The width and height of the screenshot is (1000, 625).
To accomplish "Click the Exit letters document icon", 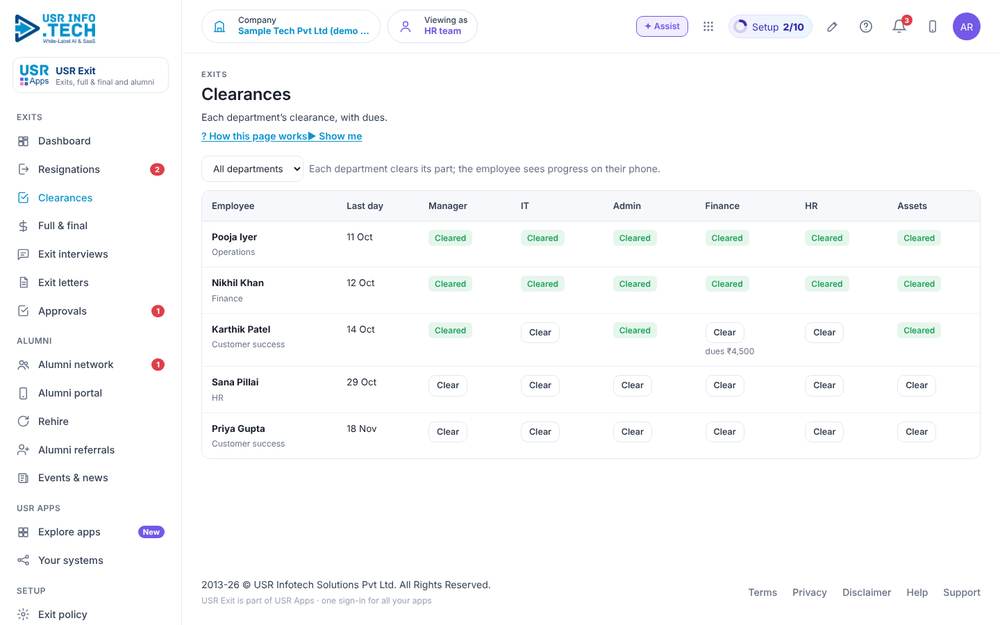I will [23, 283].
